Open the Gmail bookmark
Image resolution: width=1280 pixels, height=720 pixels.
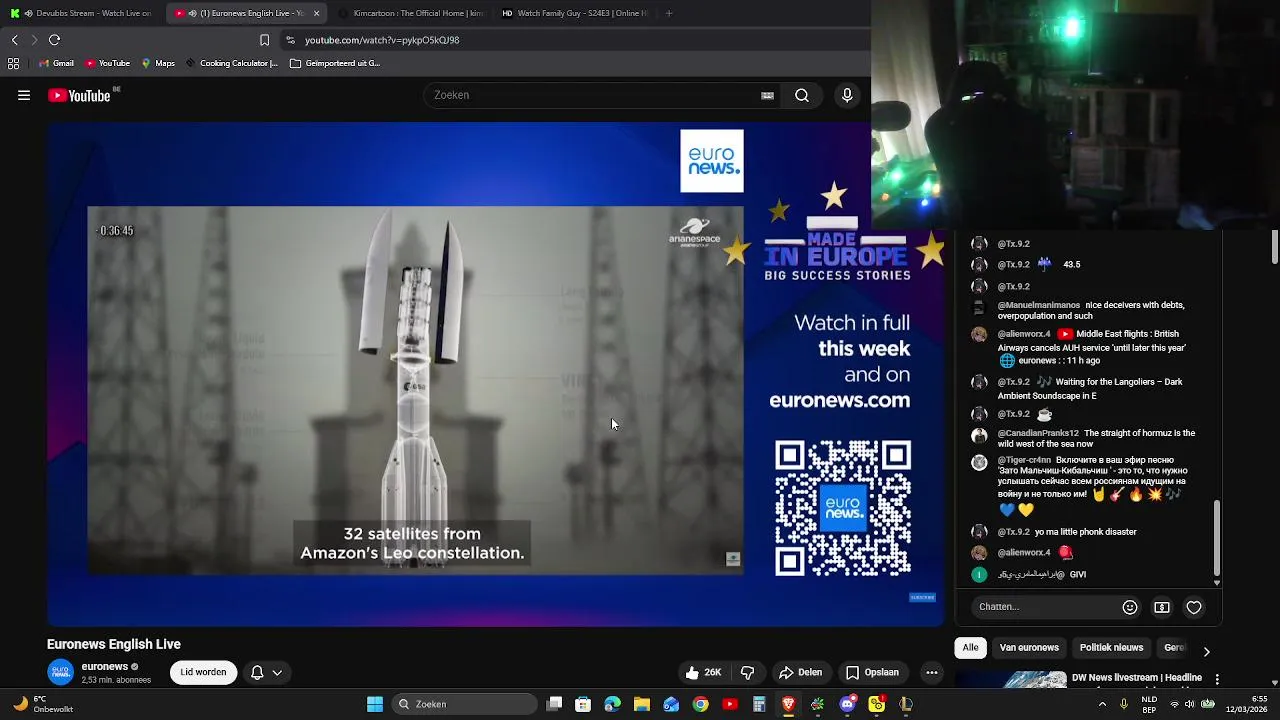tap(55, 63)
